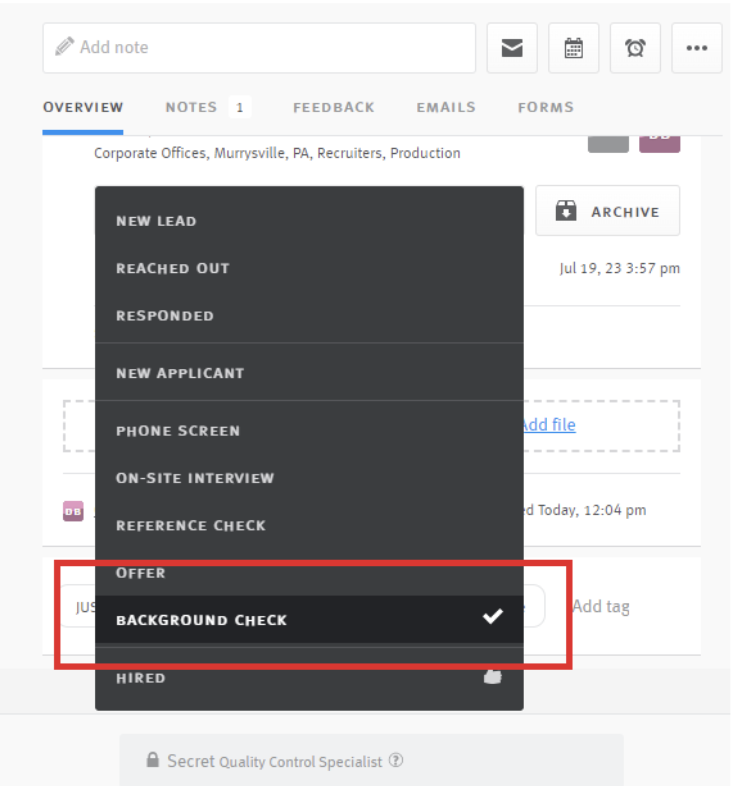The image size is (732, 786).
Task: Click the Notes count badge 1
Action: coord(240,107)
